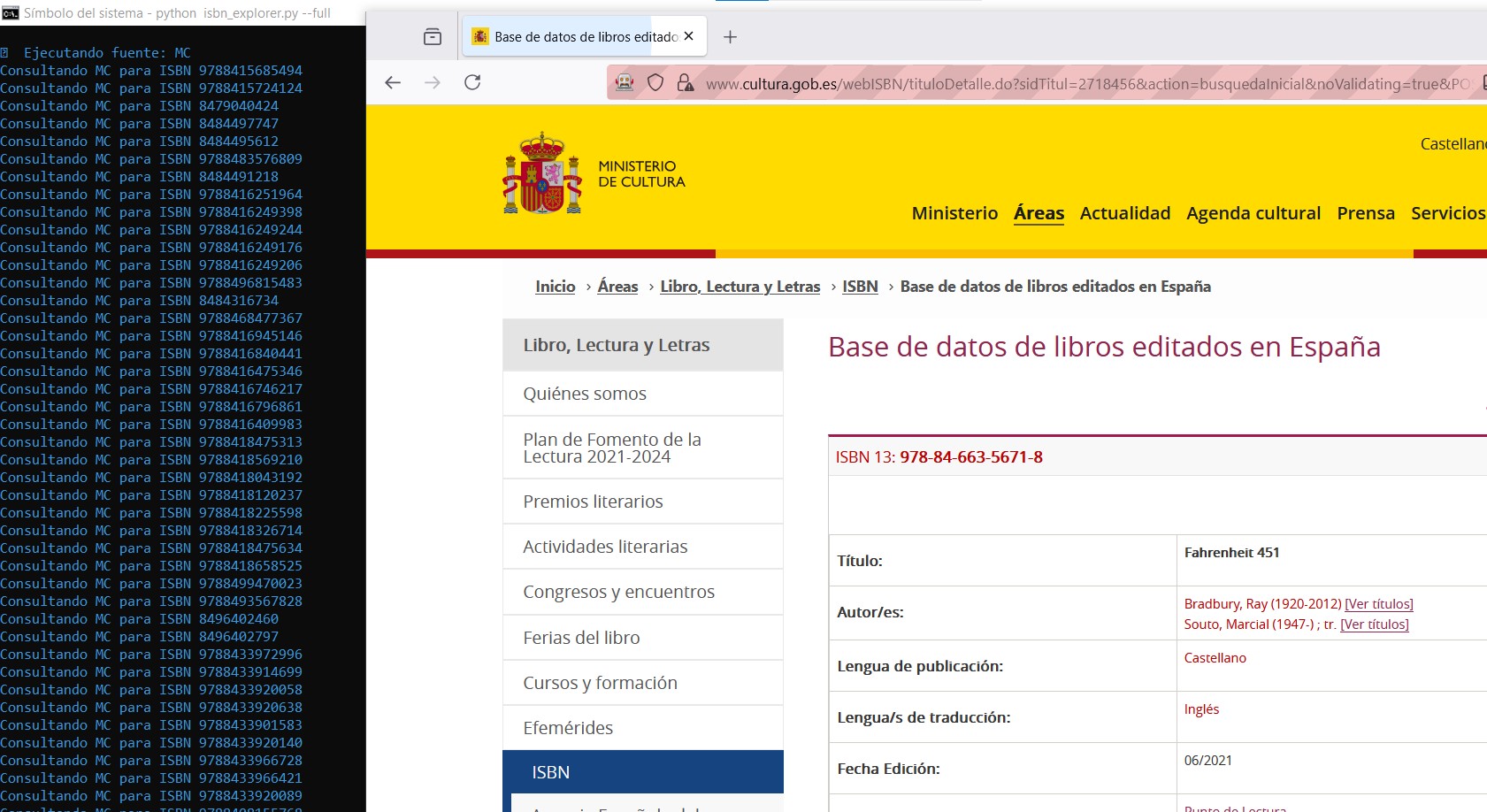This screenshot has height=812, width=1487.
Task: Open Actividades literarias sidebar item
Action: point(643,547)
